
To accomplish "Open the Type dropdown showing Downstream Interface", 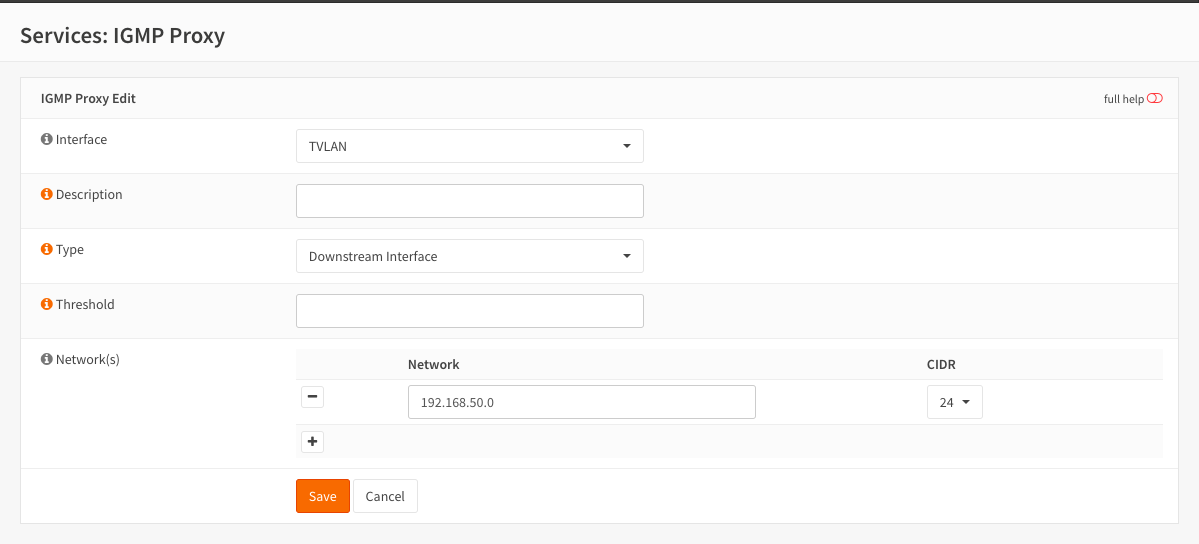I will coord(469,256).
